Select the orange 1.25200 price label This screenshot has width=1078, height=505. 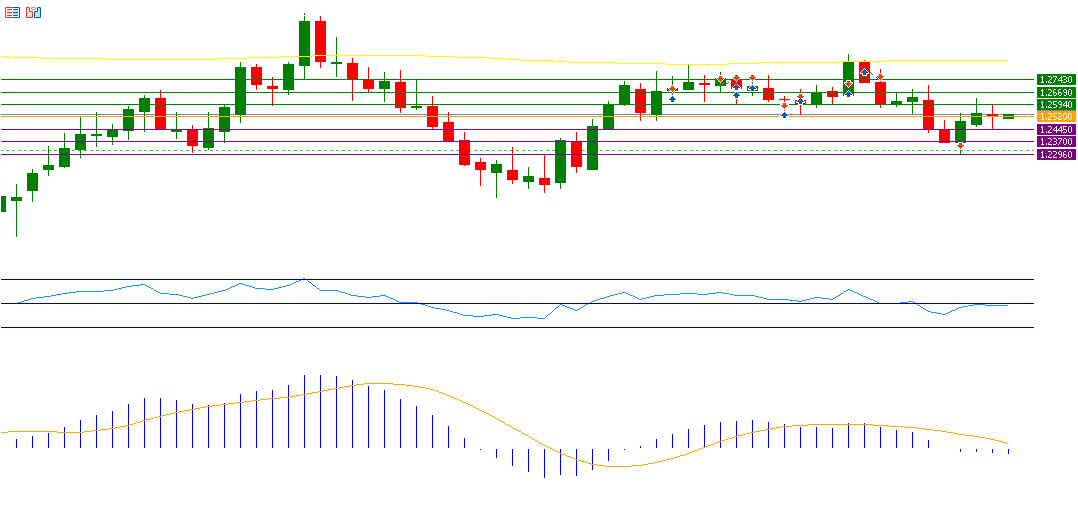pos(1056,117)
